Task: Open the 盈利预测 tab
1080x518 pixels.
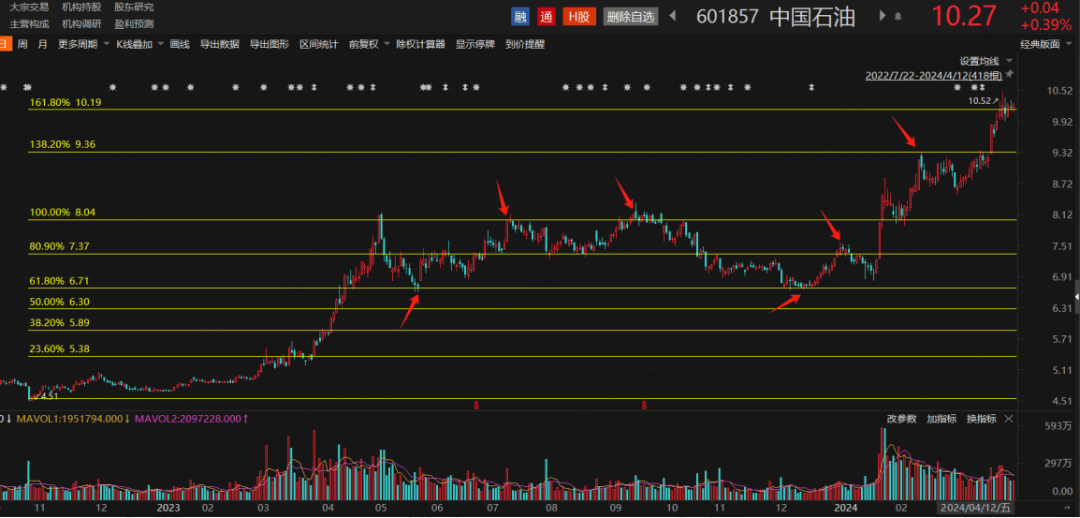Action: pos(134,23)
